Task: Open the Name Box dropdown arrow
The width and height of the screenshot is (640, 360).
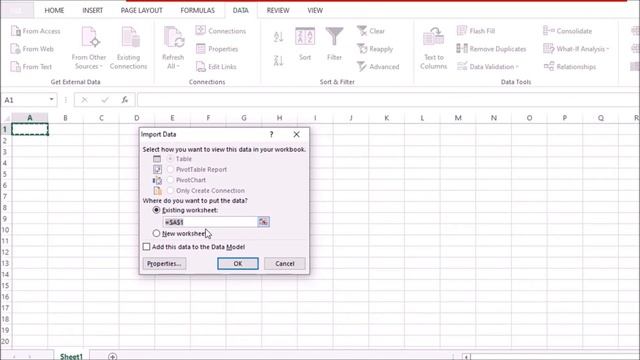Action: tap(51, 100)
